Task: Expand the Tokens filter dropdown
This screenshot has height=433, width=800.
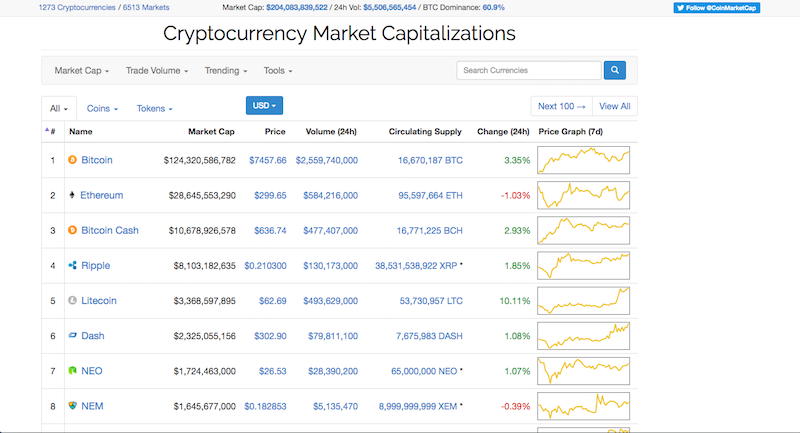Action: pos(155,109)
